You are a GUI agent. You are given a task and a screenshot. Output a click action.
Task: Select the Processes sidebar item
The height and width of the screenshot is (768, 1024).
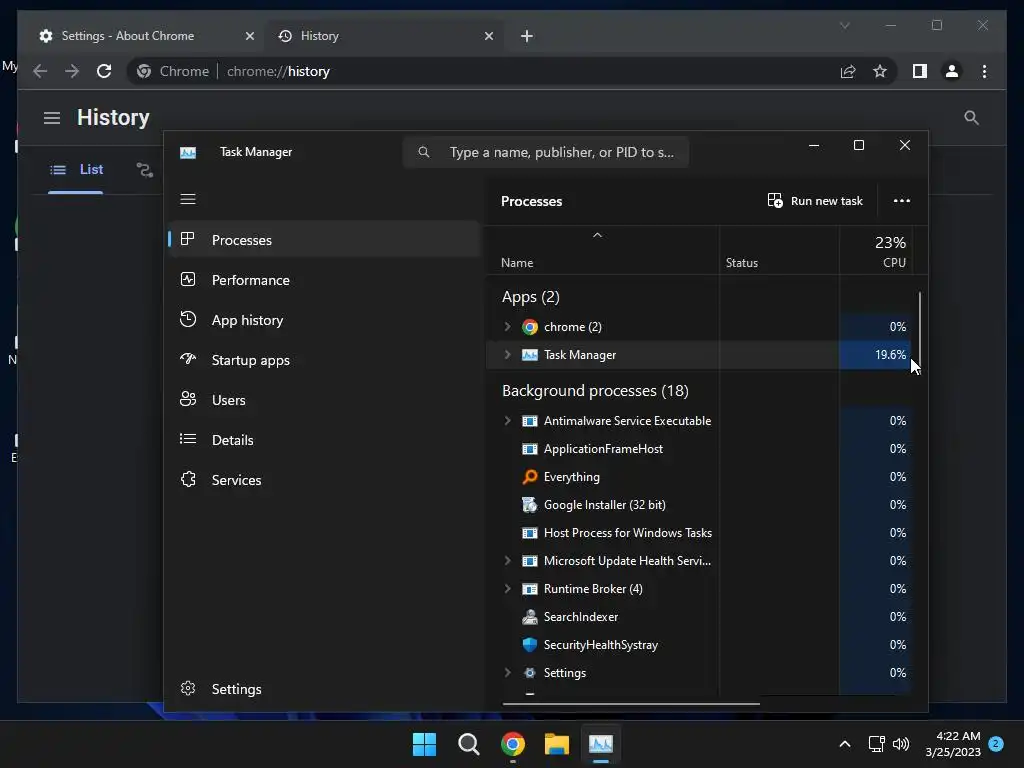click(325, 240)
